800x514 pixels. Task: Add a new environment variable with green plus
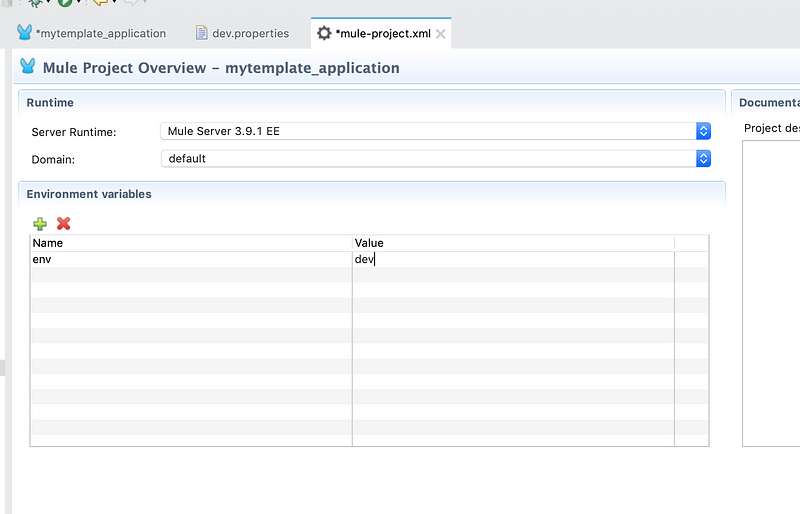(x=40, y=224)
